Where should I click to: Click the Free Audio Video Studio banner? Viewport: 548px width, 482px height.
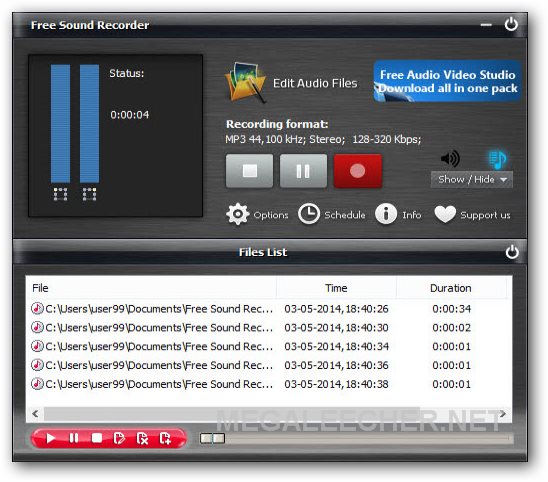point(447,81)
